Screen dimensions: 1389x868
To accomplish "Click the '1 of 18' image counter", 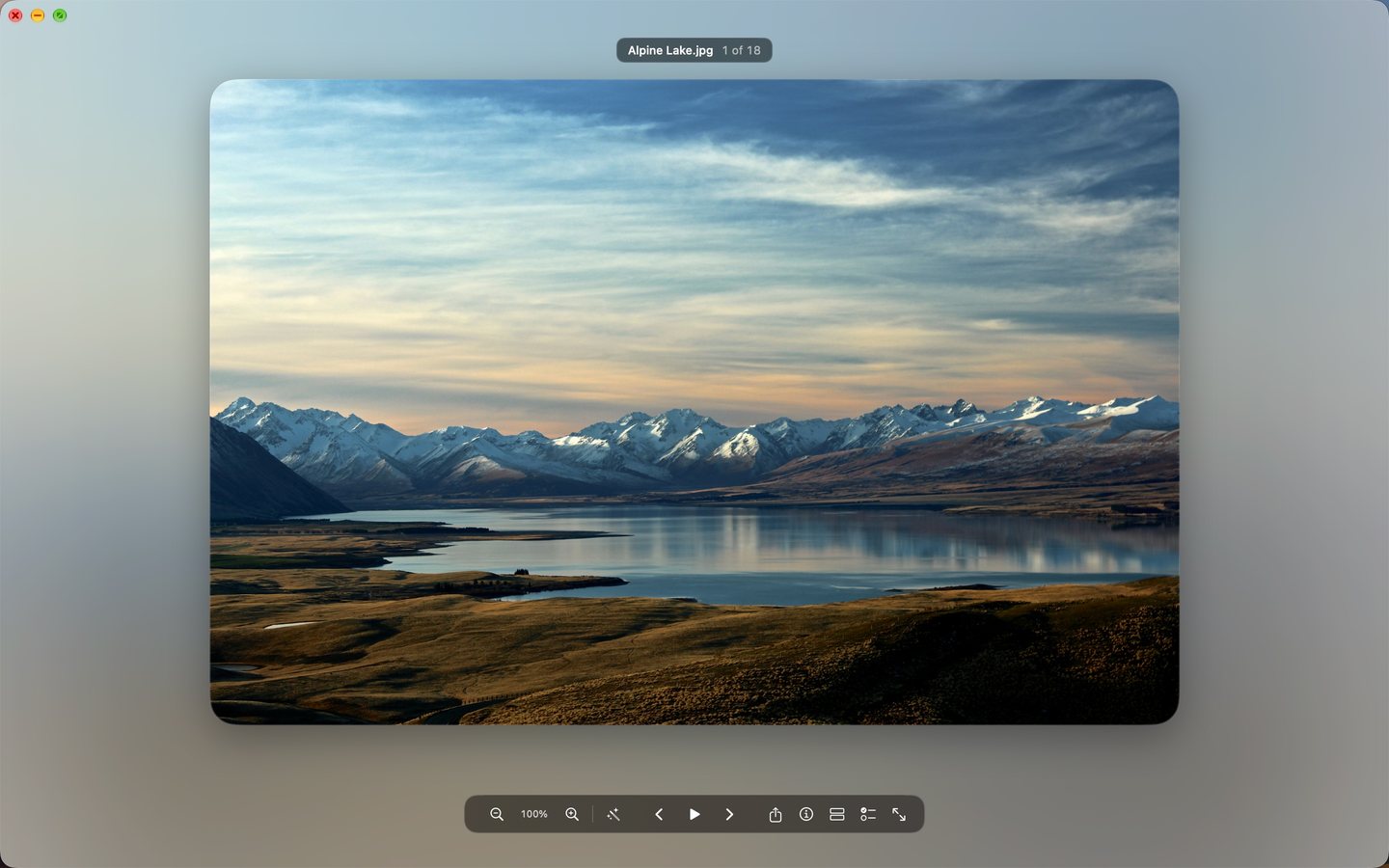I will pos(742,50).
